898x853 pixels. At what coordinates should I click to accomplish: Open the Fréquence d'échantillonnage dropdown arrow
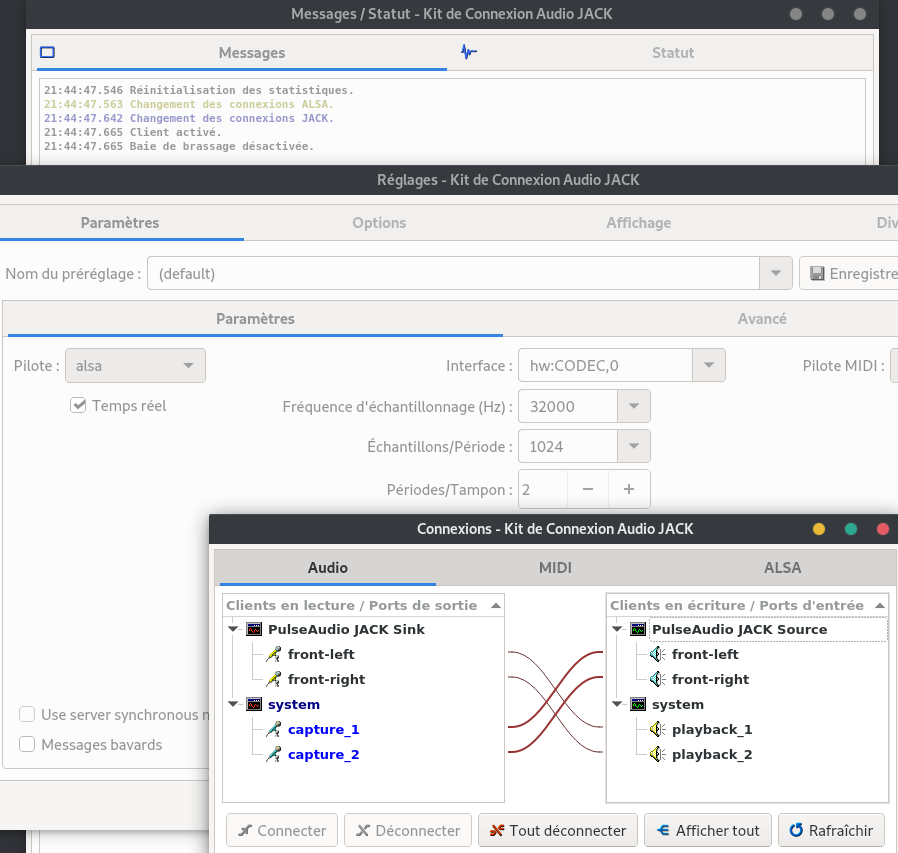click(633, 406)
